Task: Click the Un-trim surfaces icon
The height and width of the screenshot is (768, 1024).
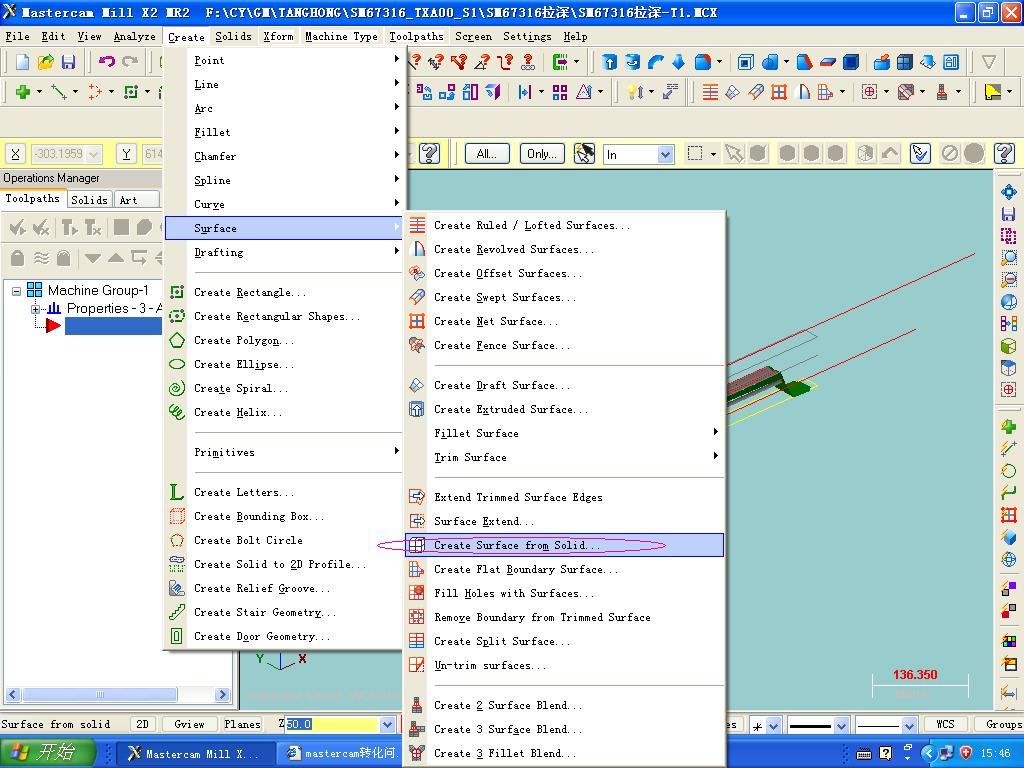Action: (417, 665)
